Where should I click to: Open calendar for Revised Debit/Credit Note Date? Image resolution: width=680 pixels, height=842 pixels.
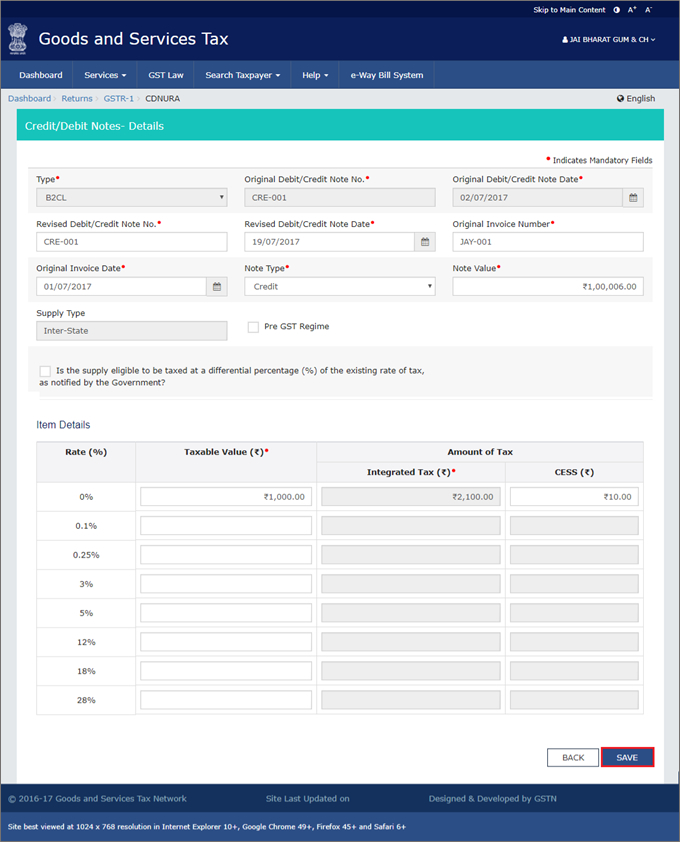(425, 242)
